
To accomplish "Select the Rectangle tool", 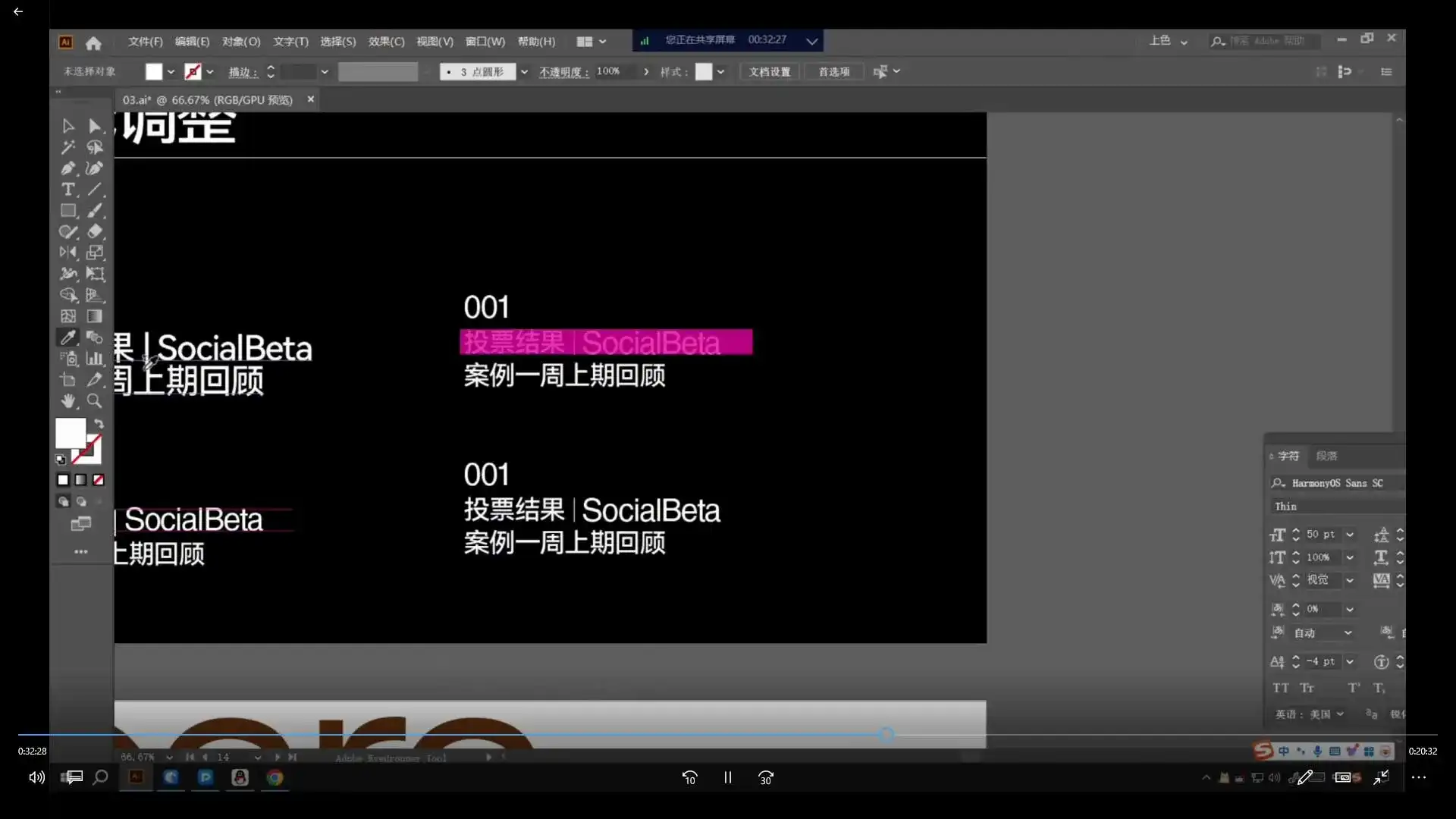I will [69, 211].
